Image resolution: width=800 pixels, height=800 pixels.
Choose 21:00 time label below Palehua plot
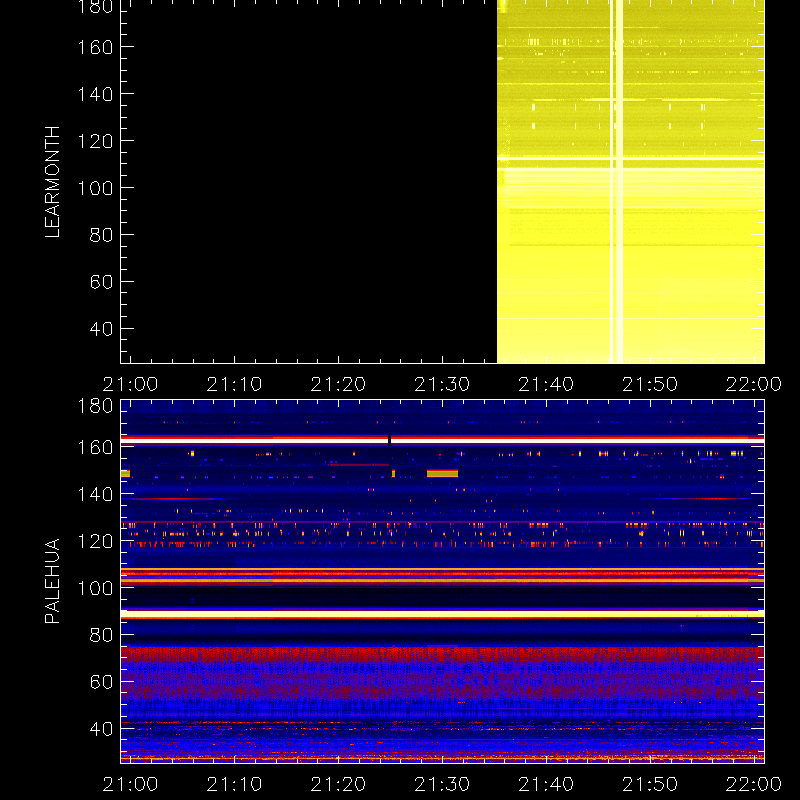tap(131, 784)
